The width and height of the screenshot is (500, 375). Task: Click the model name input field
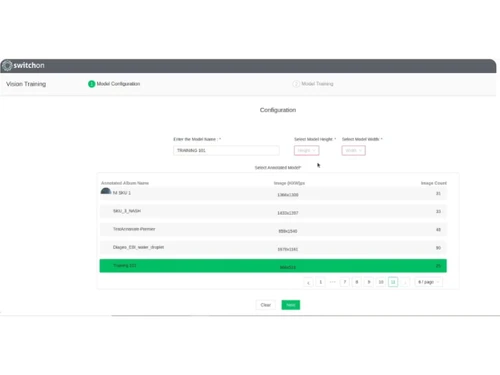226,151
